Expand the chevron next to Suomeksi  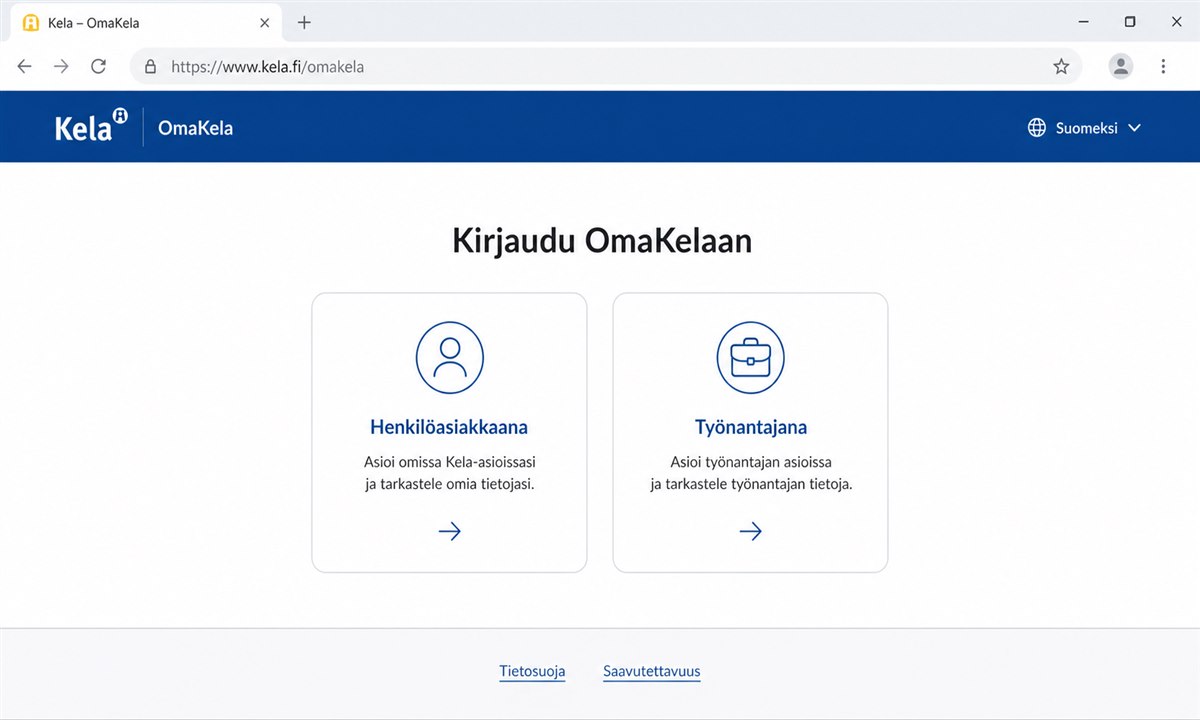pos(1134,128)
